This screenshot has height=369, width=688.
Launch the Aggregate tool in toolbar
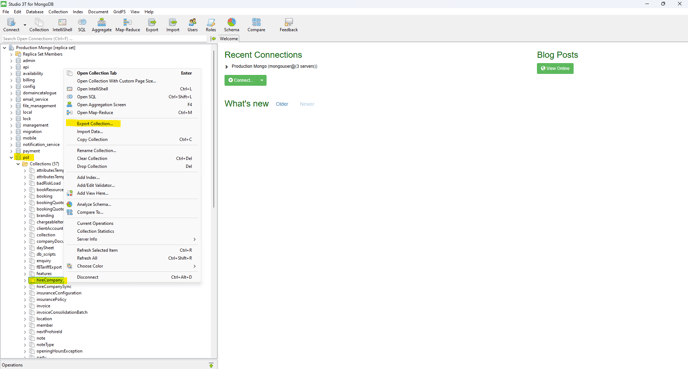click(101, 25)
